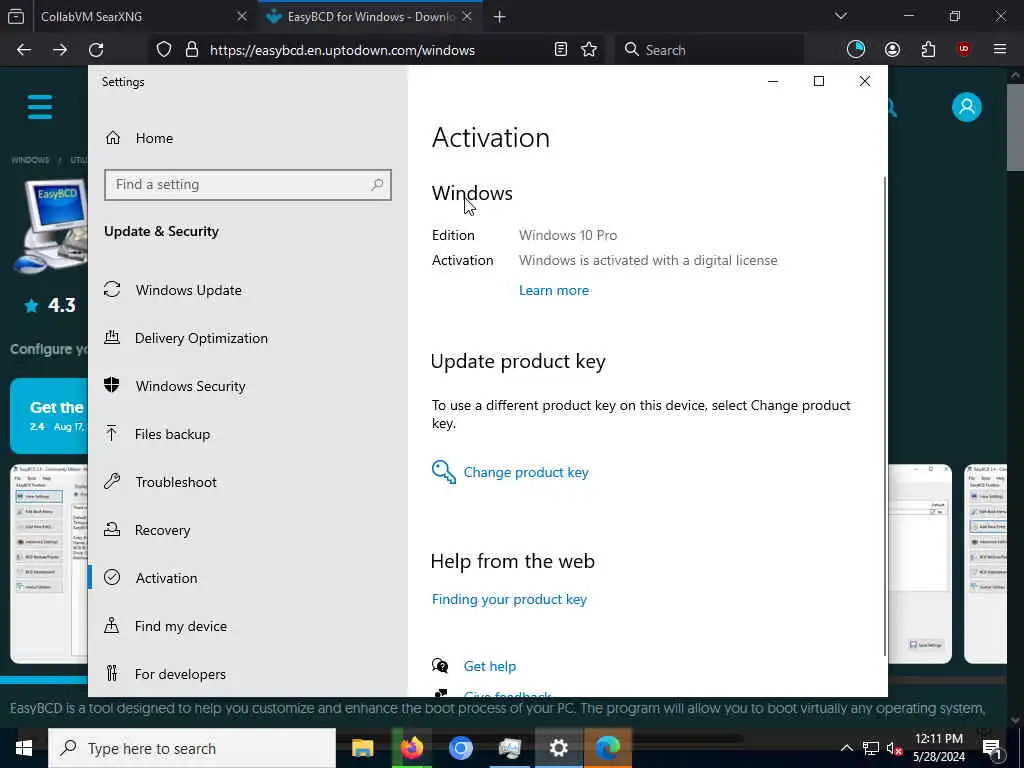This screenshot has width=1024, height=768.
Task: Click the Firefox address bar URL
Action: [x=342, y=50]
